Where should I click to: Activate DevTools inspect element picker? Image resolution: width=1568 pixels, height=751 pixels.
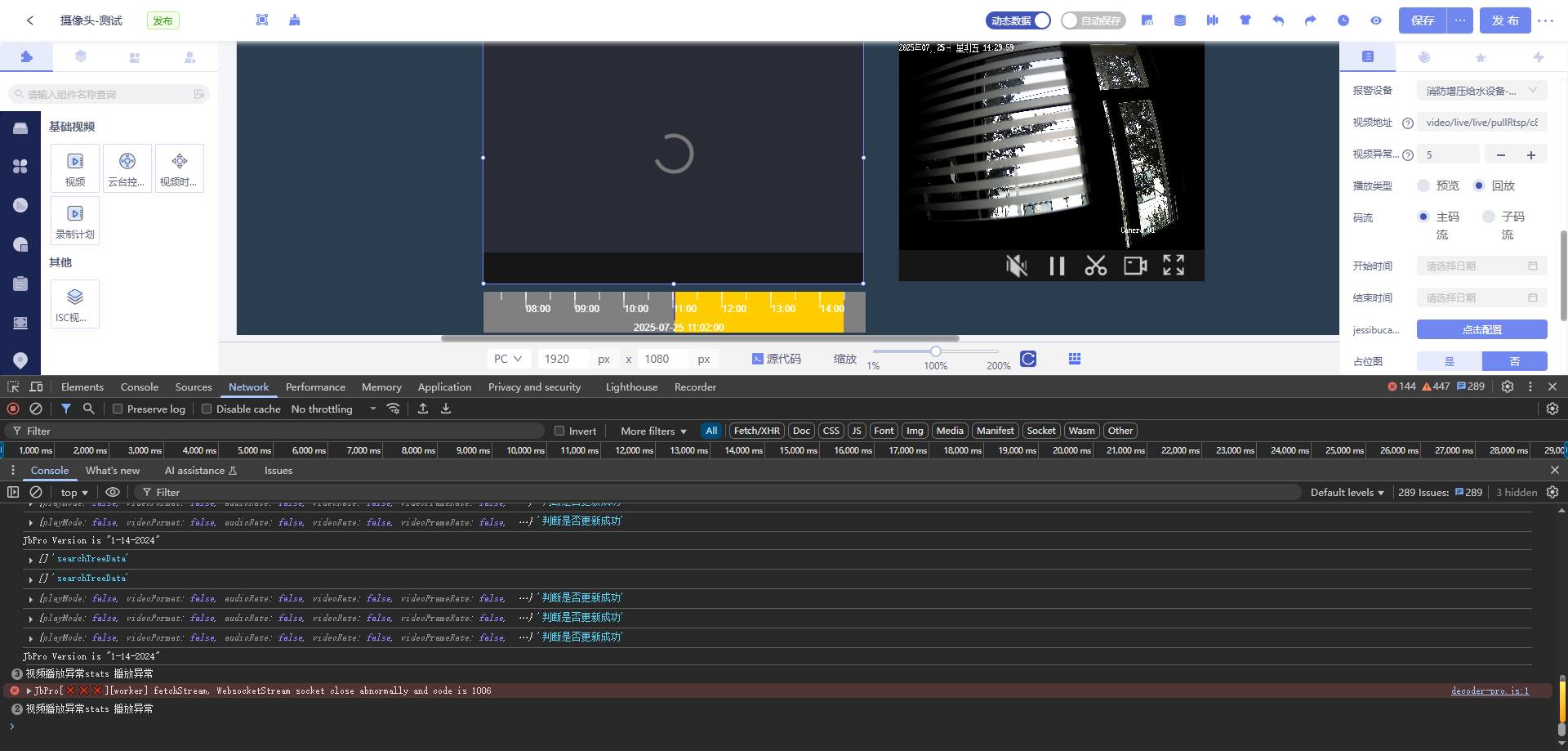(13, 387)
